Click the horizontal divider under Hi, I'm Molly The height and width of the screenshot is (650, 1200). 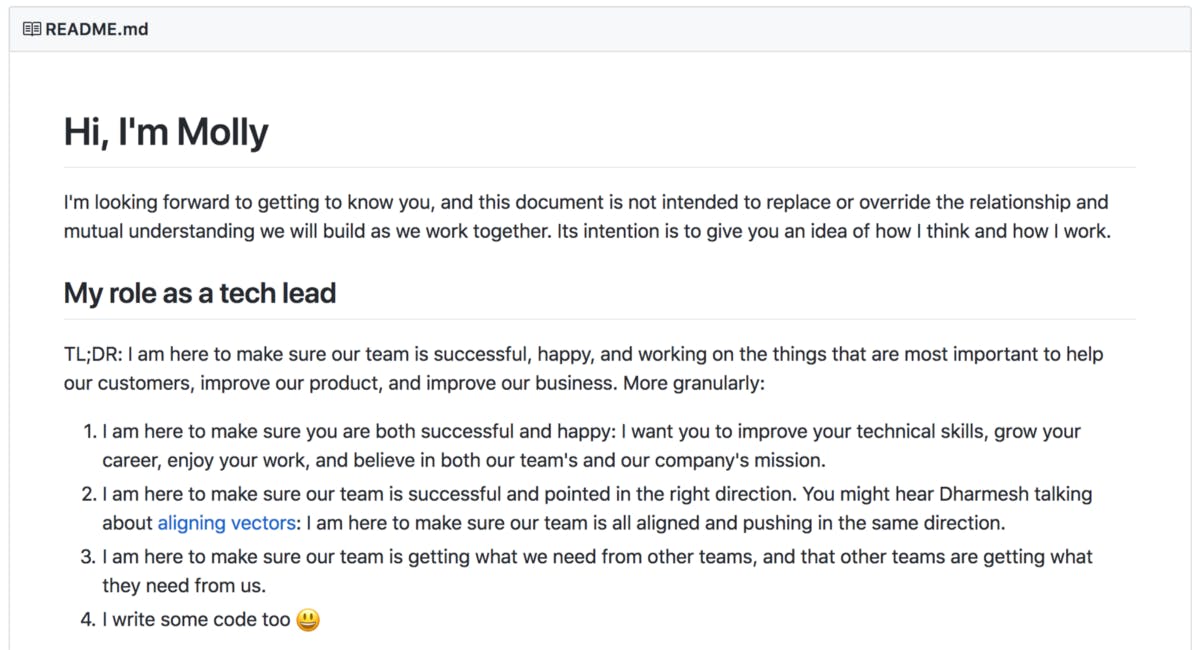tap(600, 166)
